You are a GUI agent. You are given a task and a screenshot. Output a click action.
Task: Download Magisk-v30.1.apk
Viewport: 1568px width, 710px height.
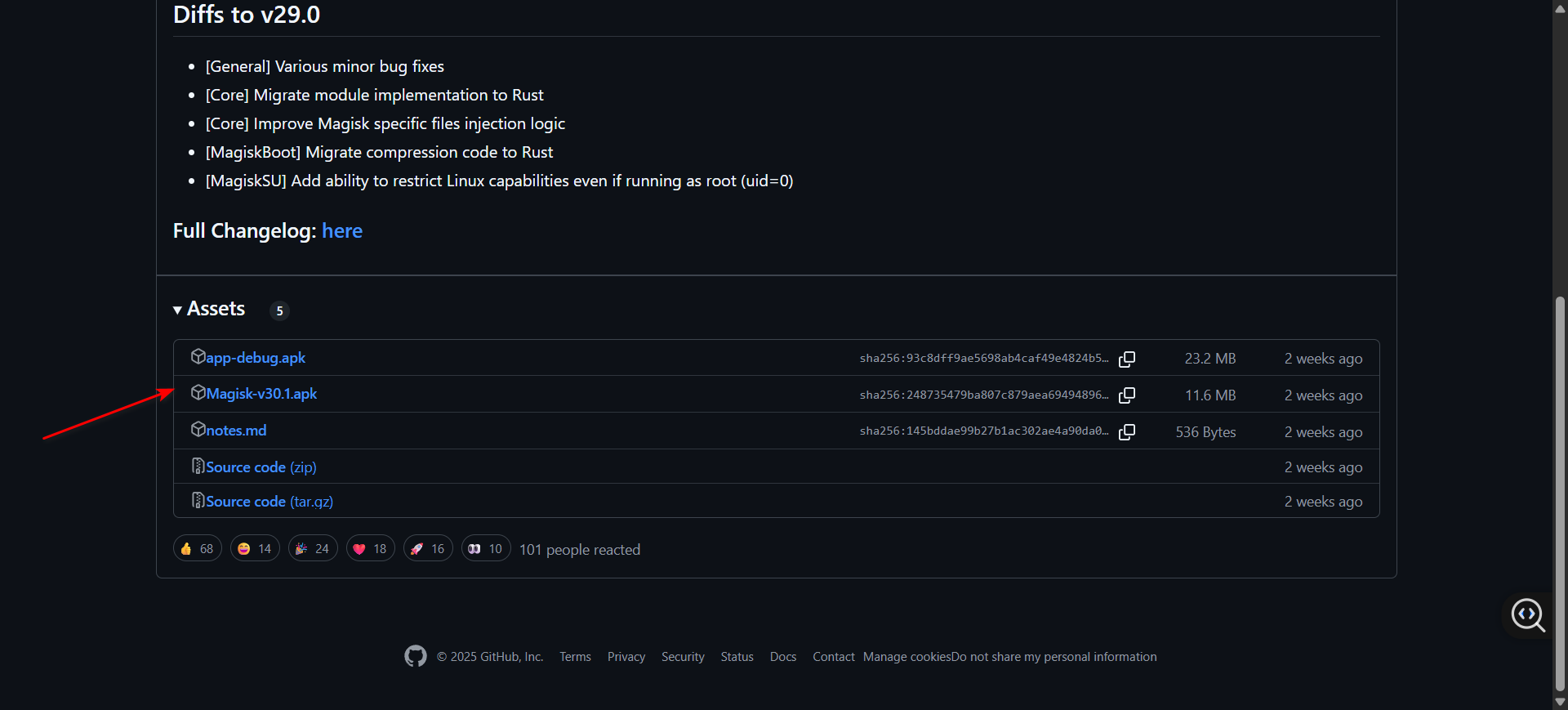261,394
